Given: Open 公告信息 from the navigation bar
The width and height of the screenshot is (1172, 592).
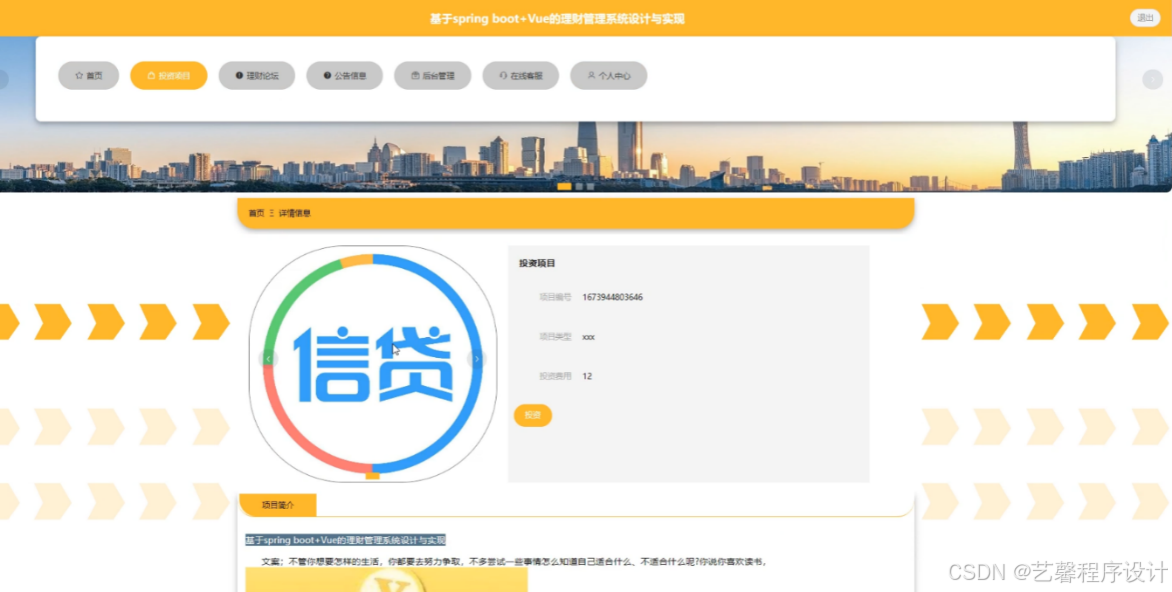Looking at the screenshot, I should (345, 75).
